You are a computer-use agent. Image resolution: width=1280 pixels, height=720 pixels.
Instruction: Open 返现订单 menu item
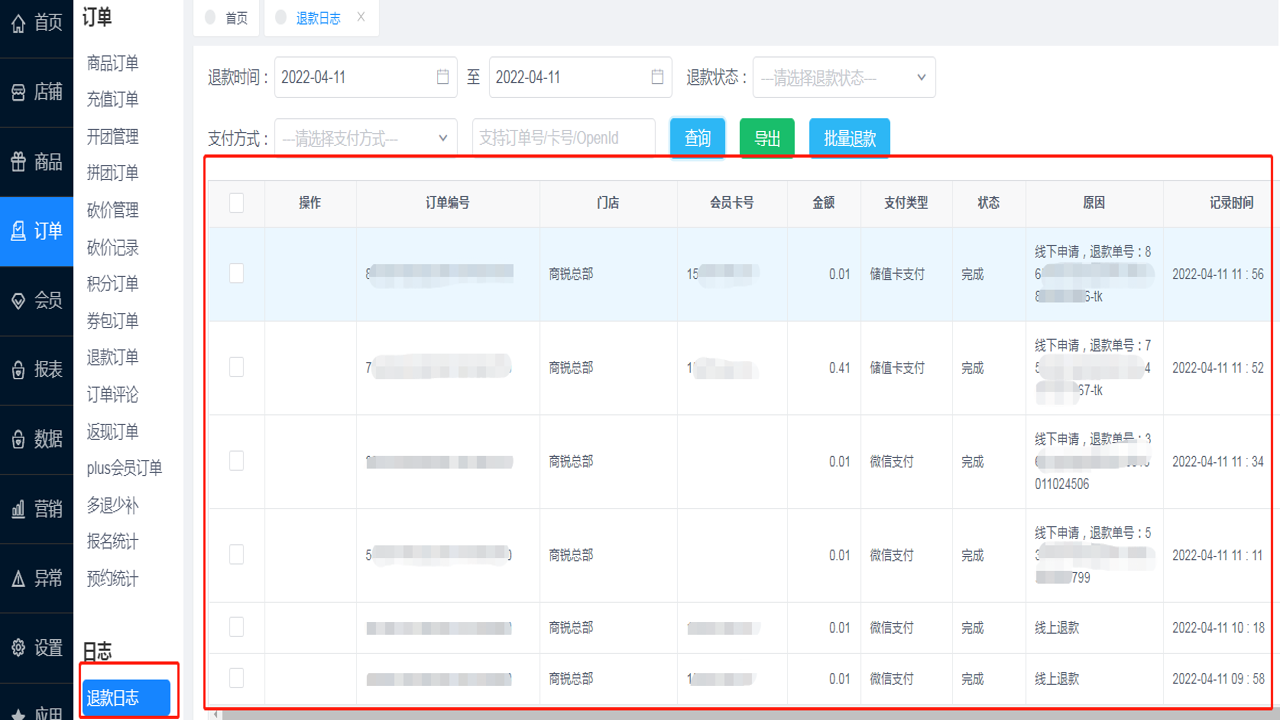(113, 431)
